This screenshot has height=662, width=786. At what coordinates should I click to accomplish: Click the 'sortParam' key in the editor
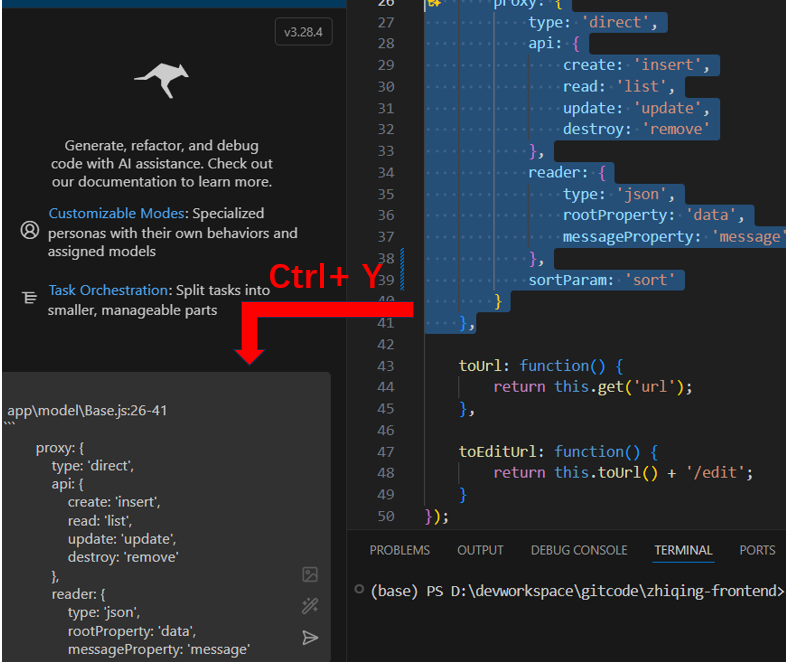(566, 280)
